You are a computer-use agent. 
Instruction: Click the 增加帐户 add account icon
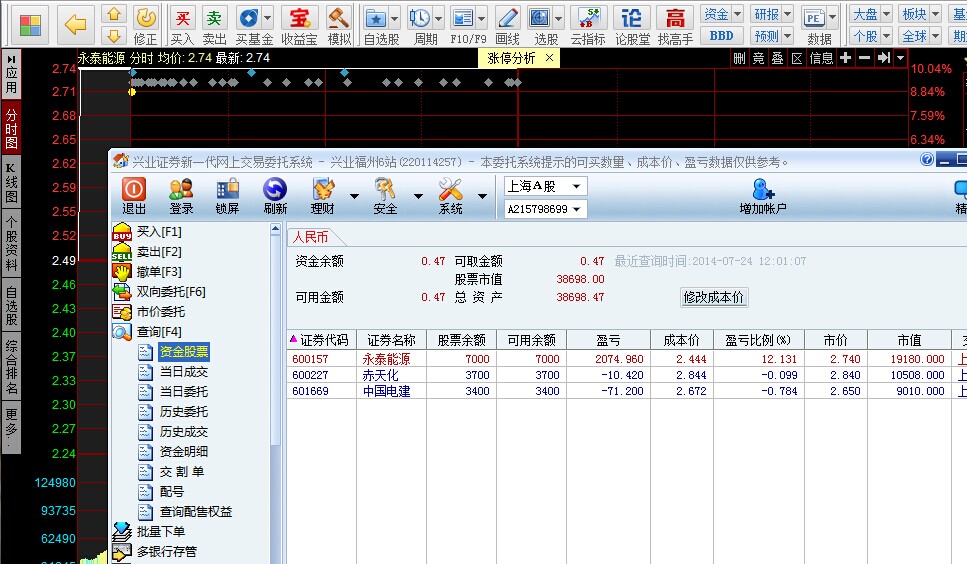click(763, 196)
